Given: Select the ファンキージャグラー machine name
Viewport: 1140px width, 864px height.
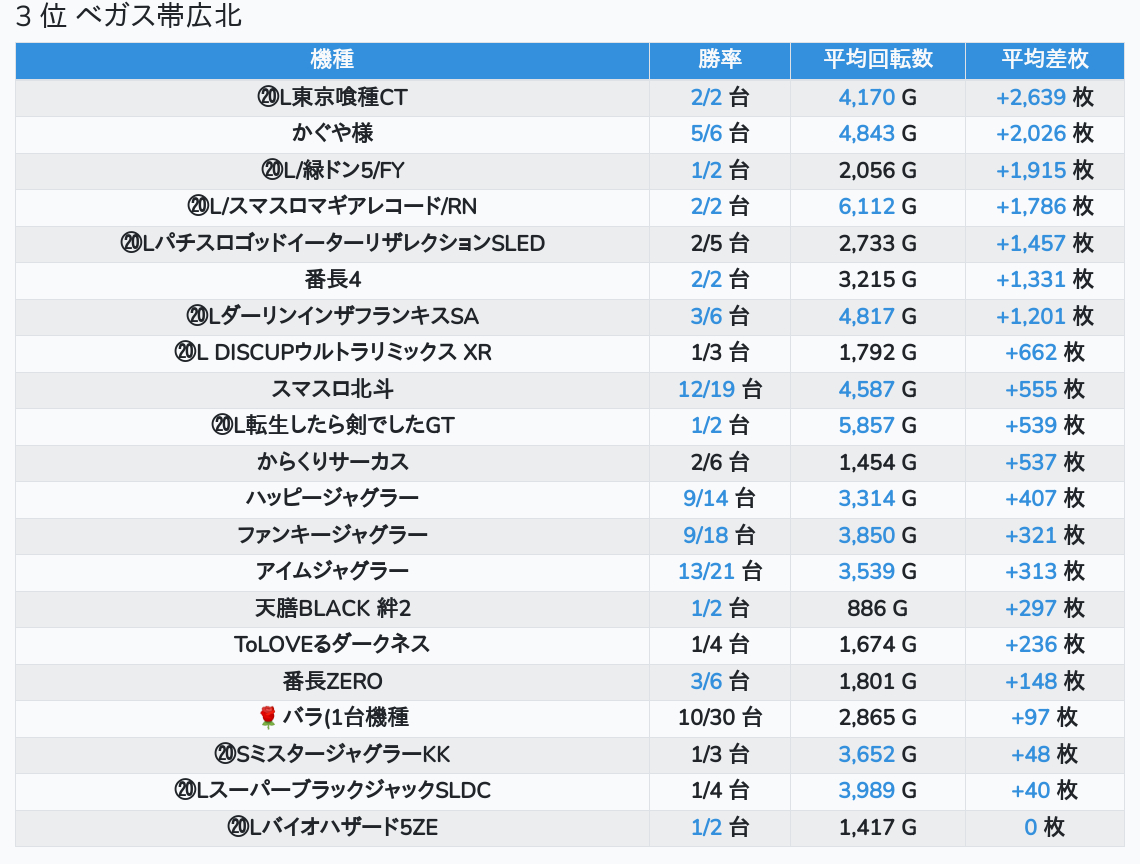Looking at the screenshot, I should tap(332, 535).
